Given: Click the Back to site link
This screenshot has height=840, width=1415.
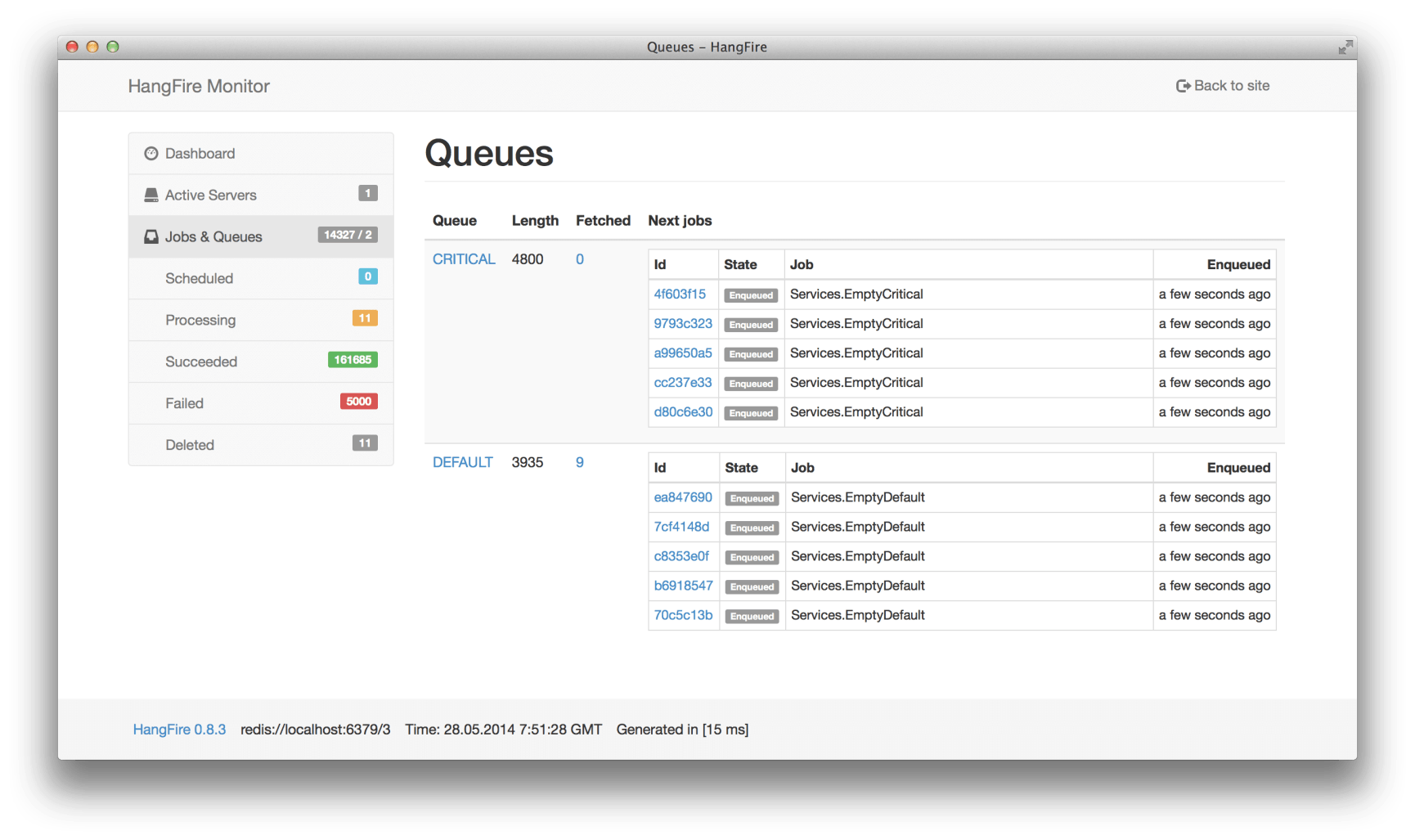Looking at the screenshot, I should (x=1223, y=86).
